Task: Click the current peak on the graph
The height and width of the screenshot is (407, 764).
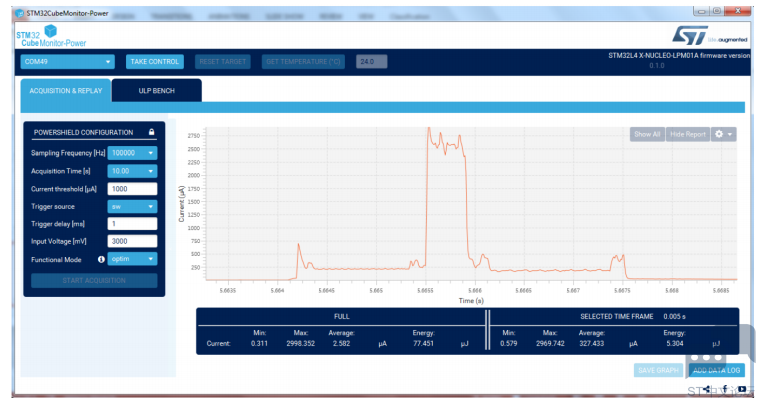Action: pos(429,130)
